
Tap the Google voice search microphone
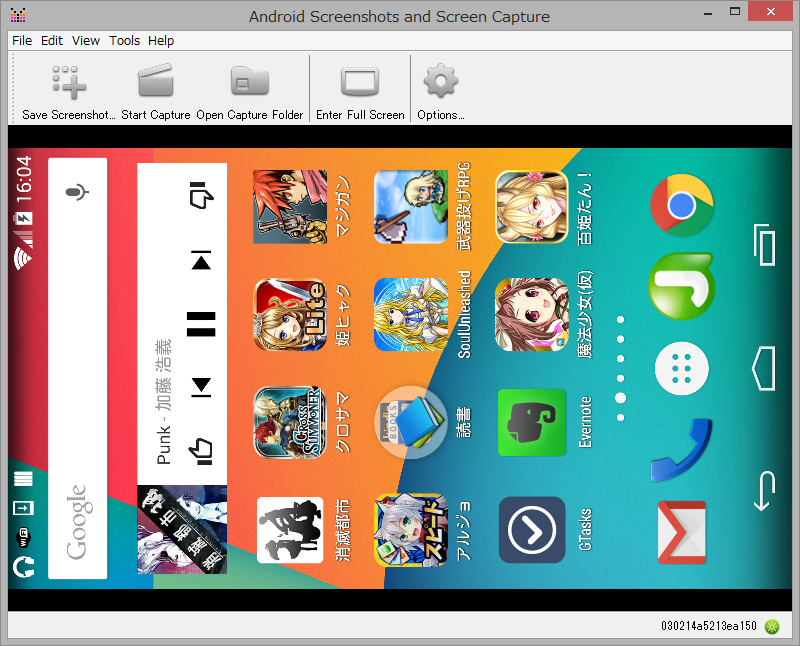point(78,191)
